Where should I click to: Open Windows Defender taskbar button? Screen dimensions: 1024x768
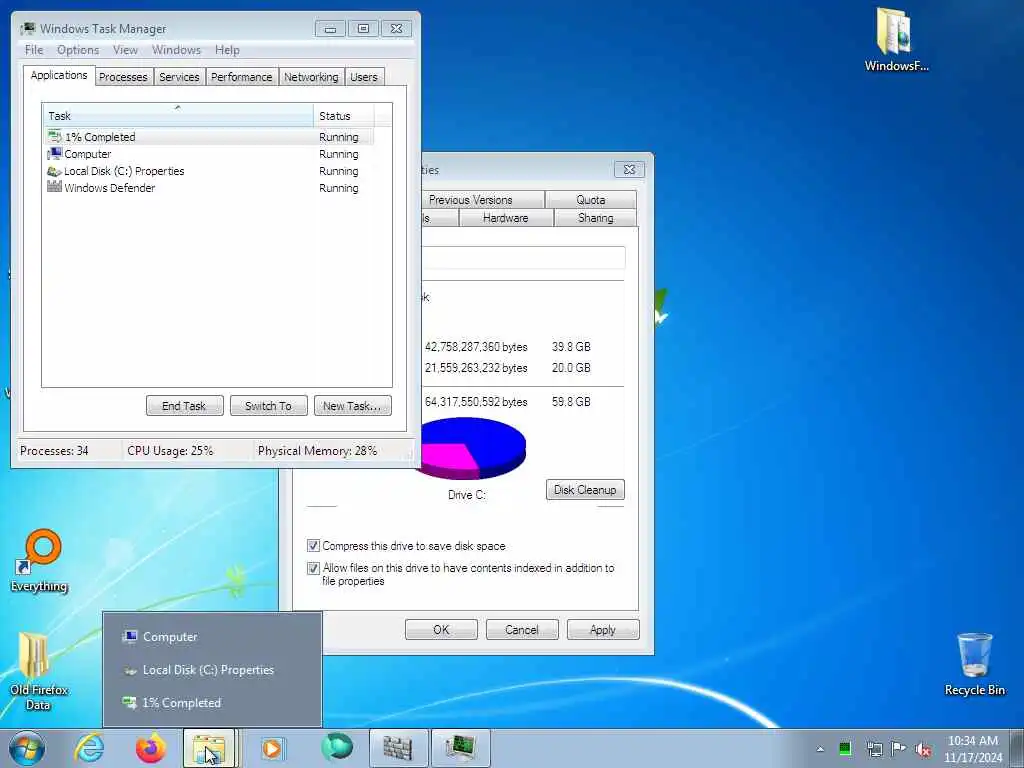398,748
